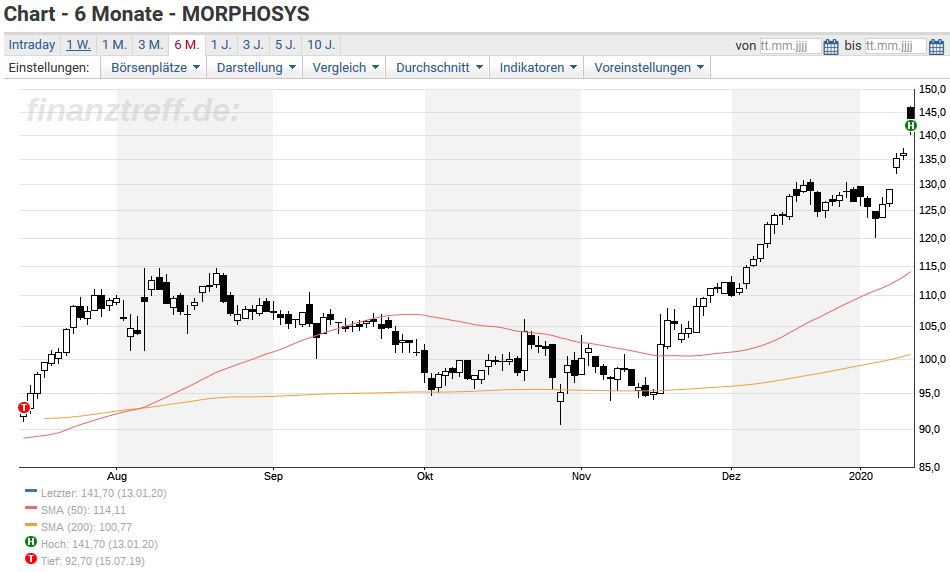The height and width of the screenshot is (572, 950).
Task: Expand the Börsenplätze dropdown
Action: (154, 67)
